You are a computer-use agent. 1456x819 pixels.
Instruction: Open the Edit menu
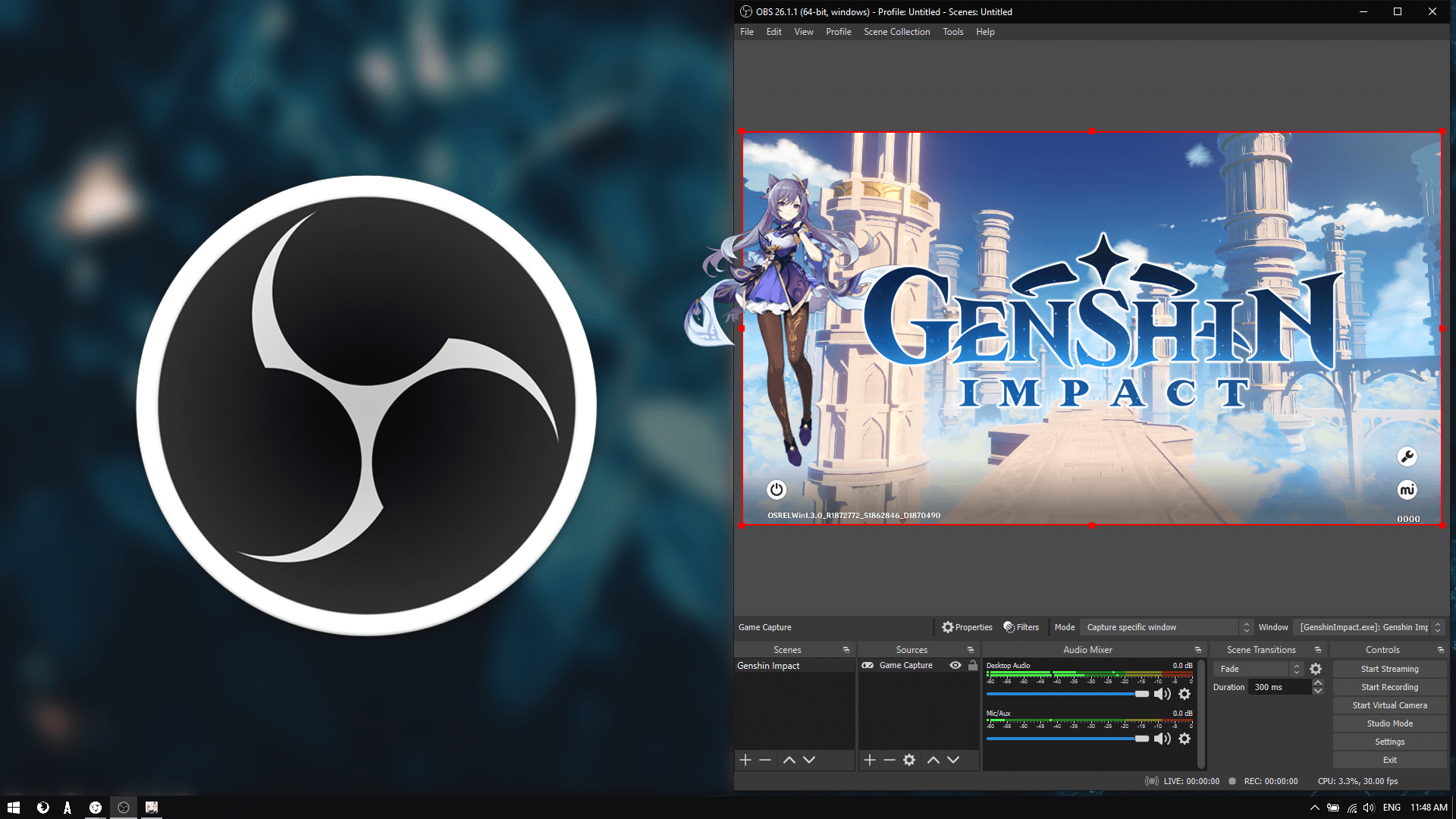point(773,32)
